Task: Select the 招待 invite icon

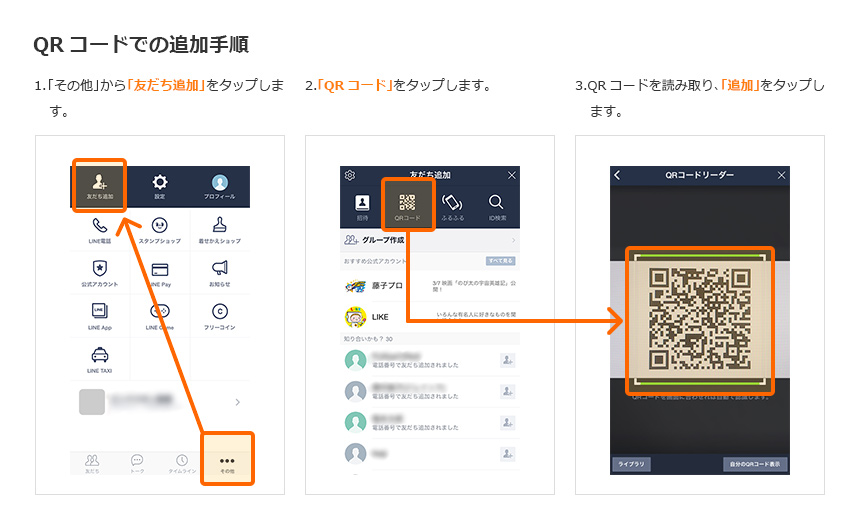Action: 362,207
